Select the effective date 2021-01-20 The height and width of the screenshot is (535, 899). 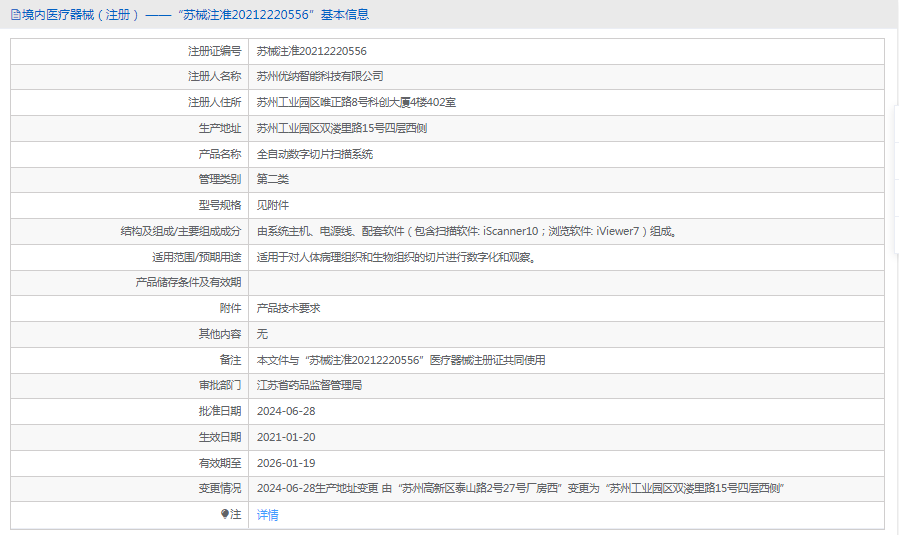point(286,437)
